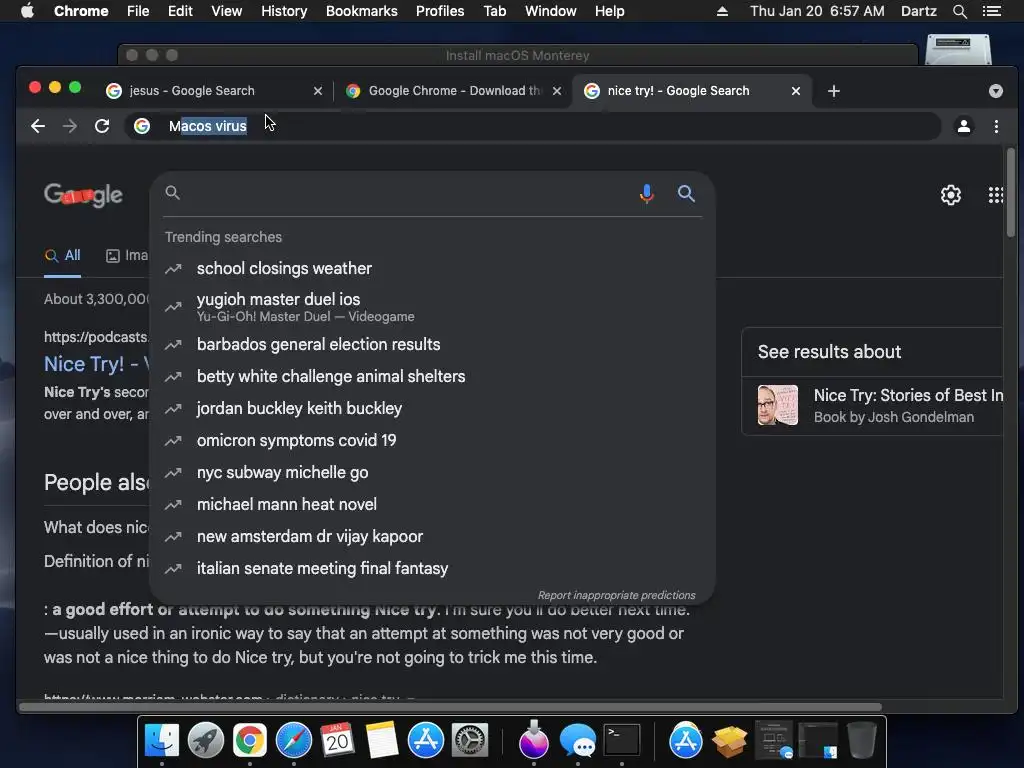Choose suggestion betty white challenge animal shelters

(432, 376)
